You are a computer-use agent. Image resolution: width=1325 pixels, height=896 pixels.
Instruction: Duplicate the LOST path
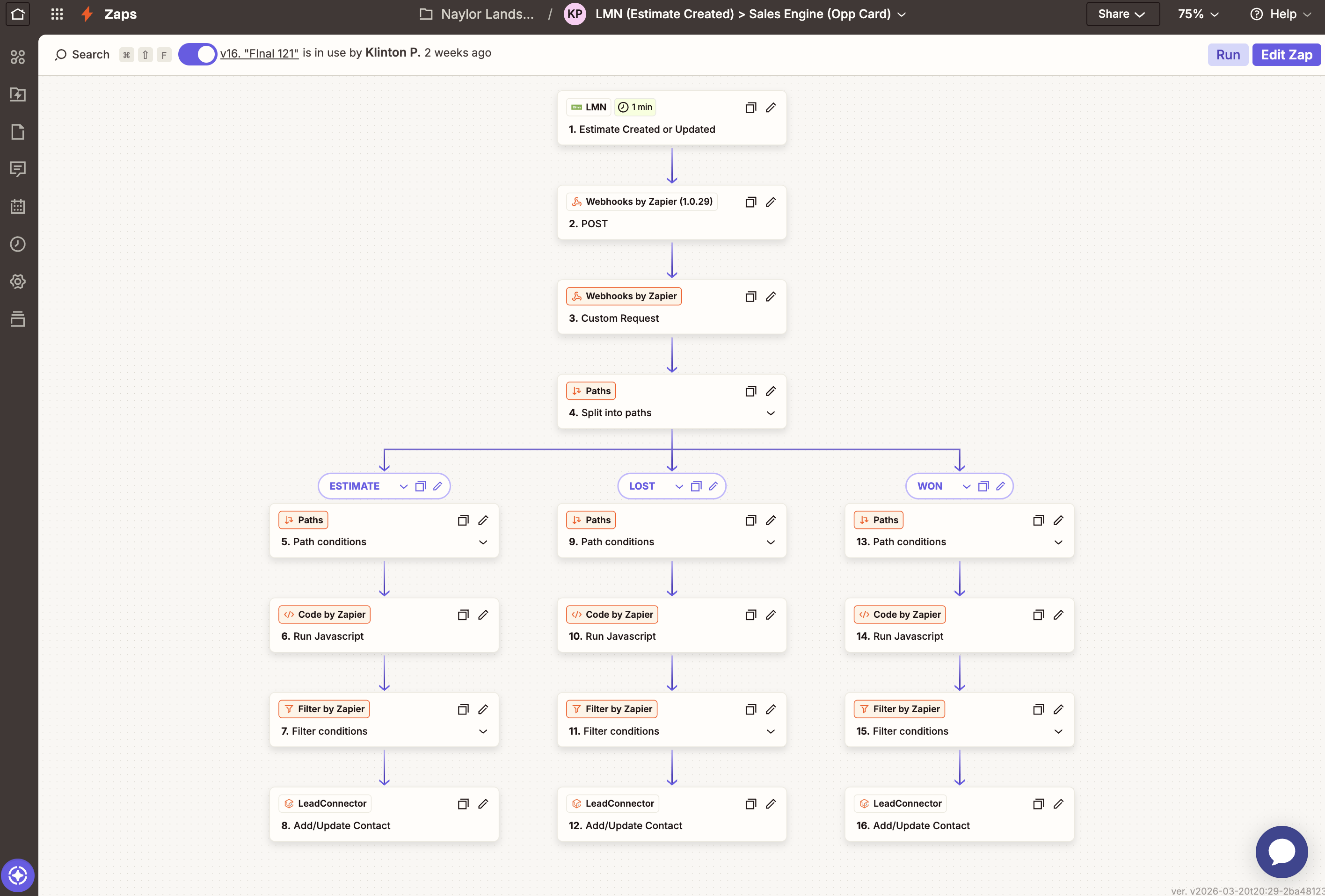[696, 486]
